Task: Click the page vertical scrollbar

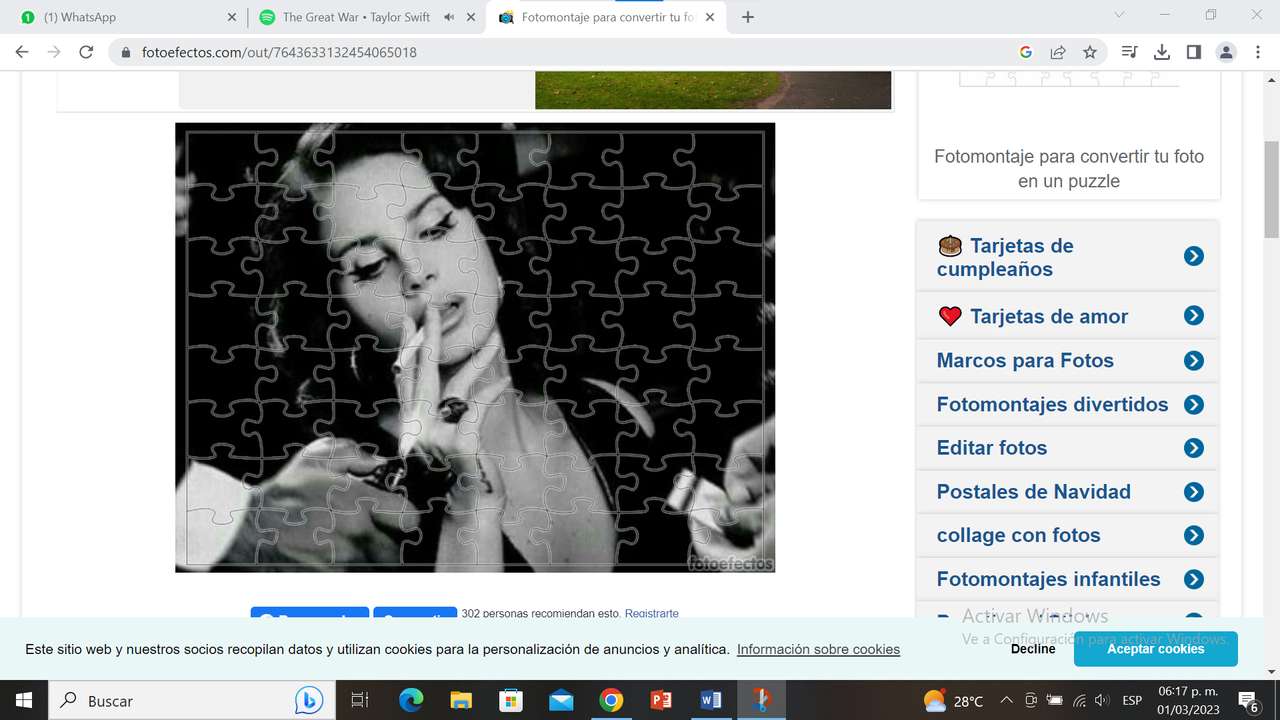Action: [x=1271, y=190]
